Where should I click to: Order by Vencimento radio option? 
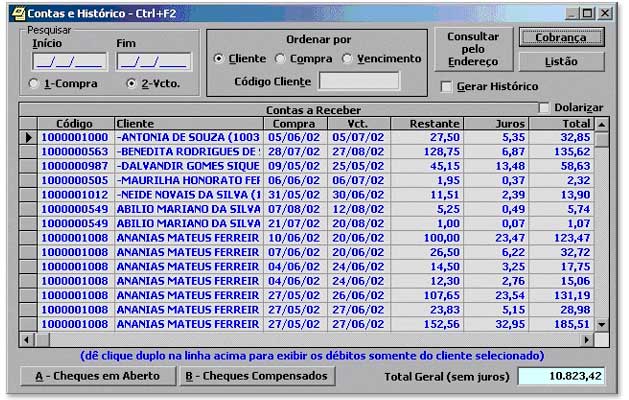347,59
